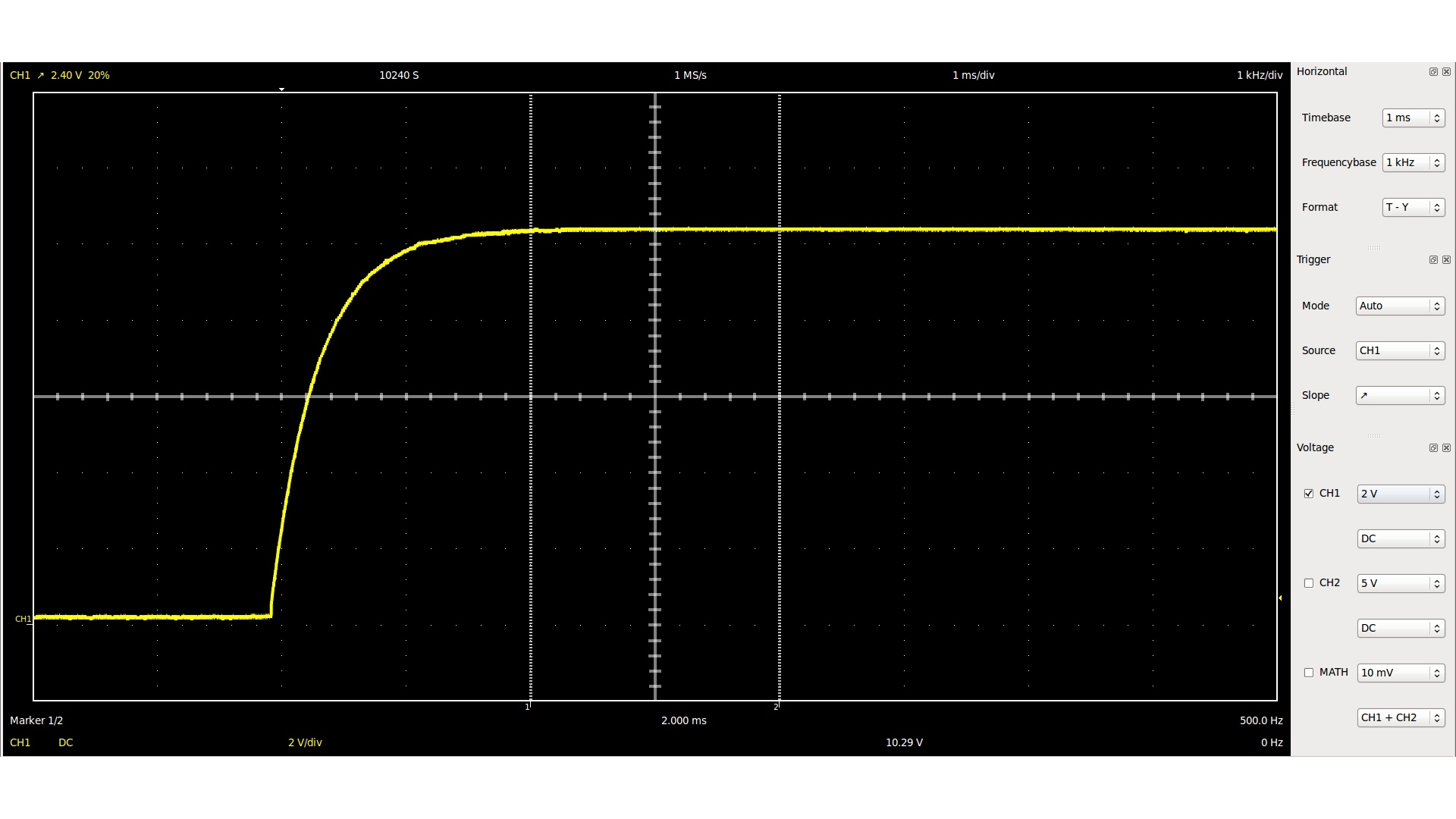Open the Format T - Y dropdown

coord(1413,208)
